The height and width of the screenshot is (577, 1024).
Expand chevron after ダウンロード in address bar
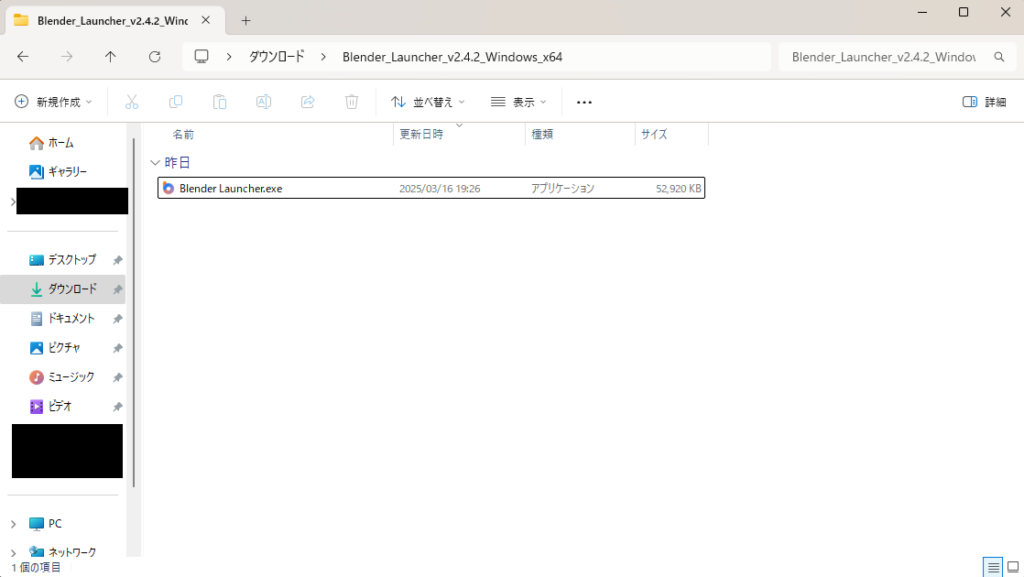(323, 57)
